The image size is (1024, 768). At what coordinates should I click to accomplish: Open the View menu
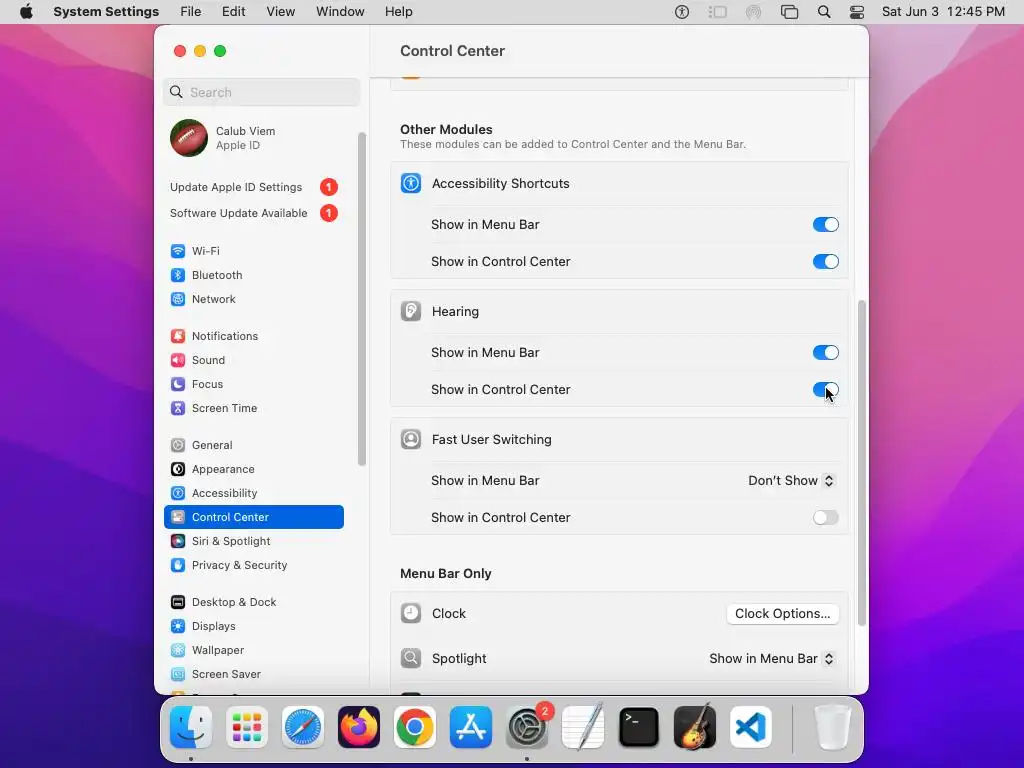click(x=280, y=12)
